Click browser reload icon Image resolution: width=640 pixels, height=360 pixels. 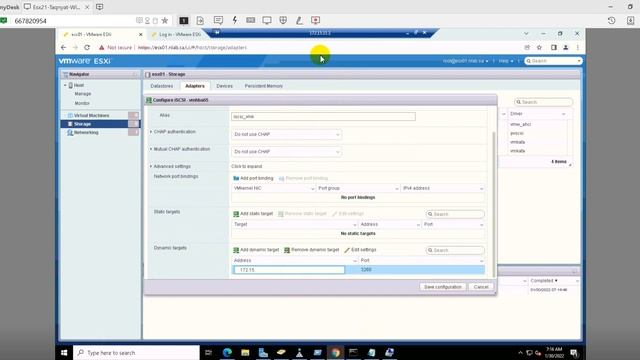[x=87, y=47]
